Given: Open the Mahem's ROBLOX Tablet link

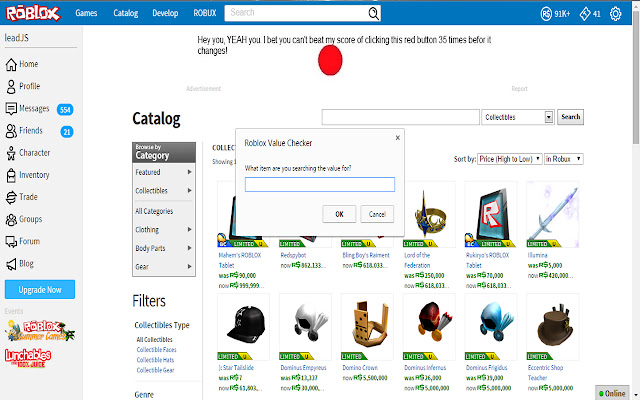Looking at the screenshot, I should click(x=240, y=260).
